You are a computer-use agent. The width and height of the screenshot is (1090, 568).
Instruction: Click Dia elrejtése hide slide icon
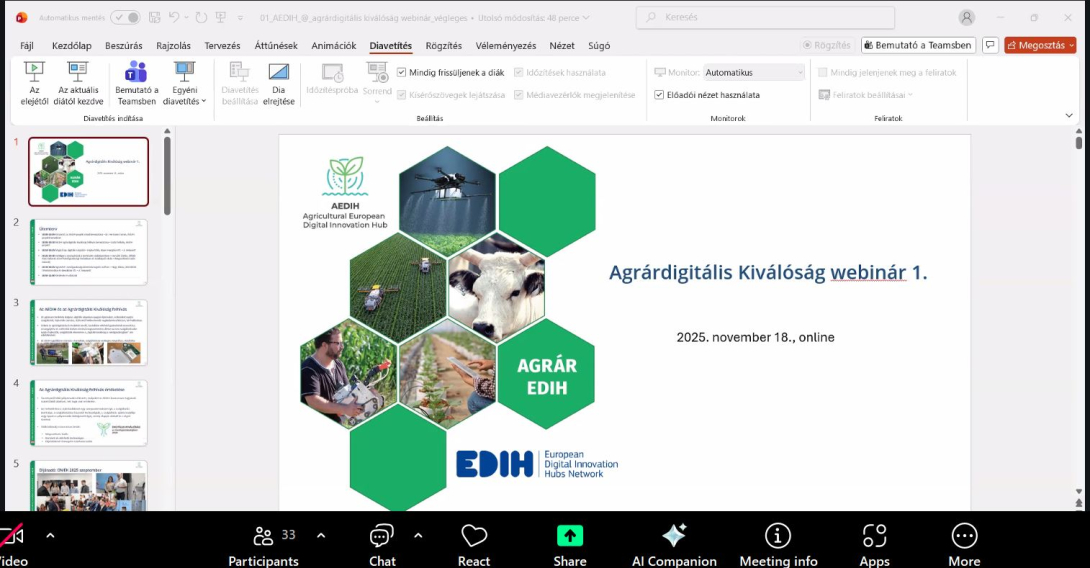click(278, 73)
